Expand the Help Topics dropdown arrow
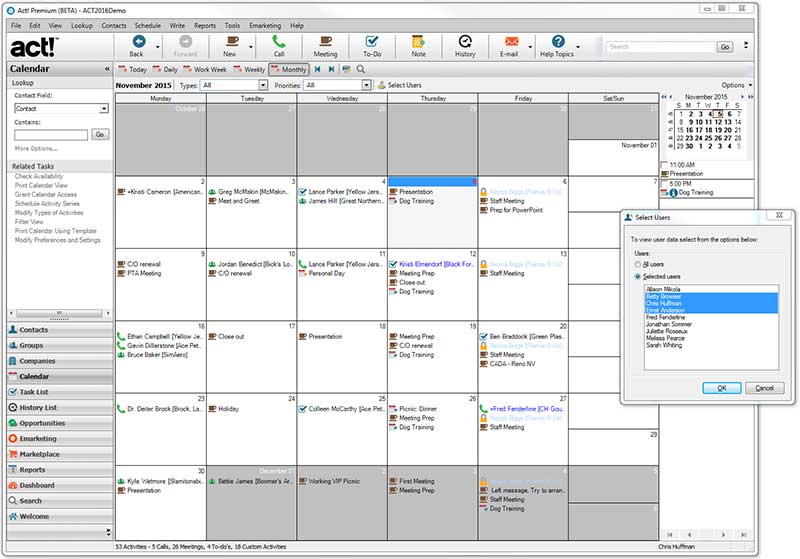Image resolution: width=800 pixels, height=559 pixels. pyautogui.click(x=578, y=47)
